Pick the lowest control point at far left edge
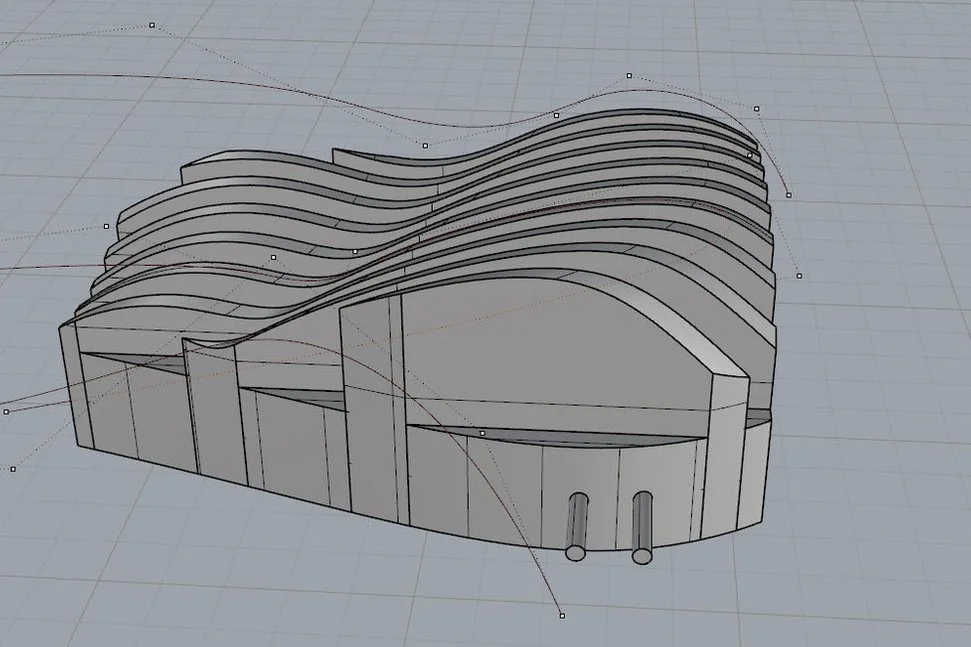 tap(13, 469)
